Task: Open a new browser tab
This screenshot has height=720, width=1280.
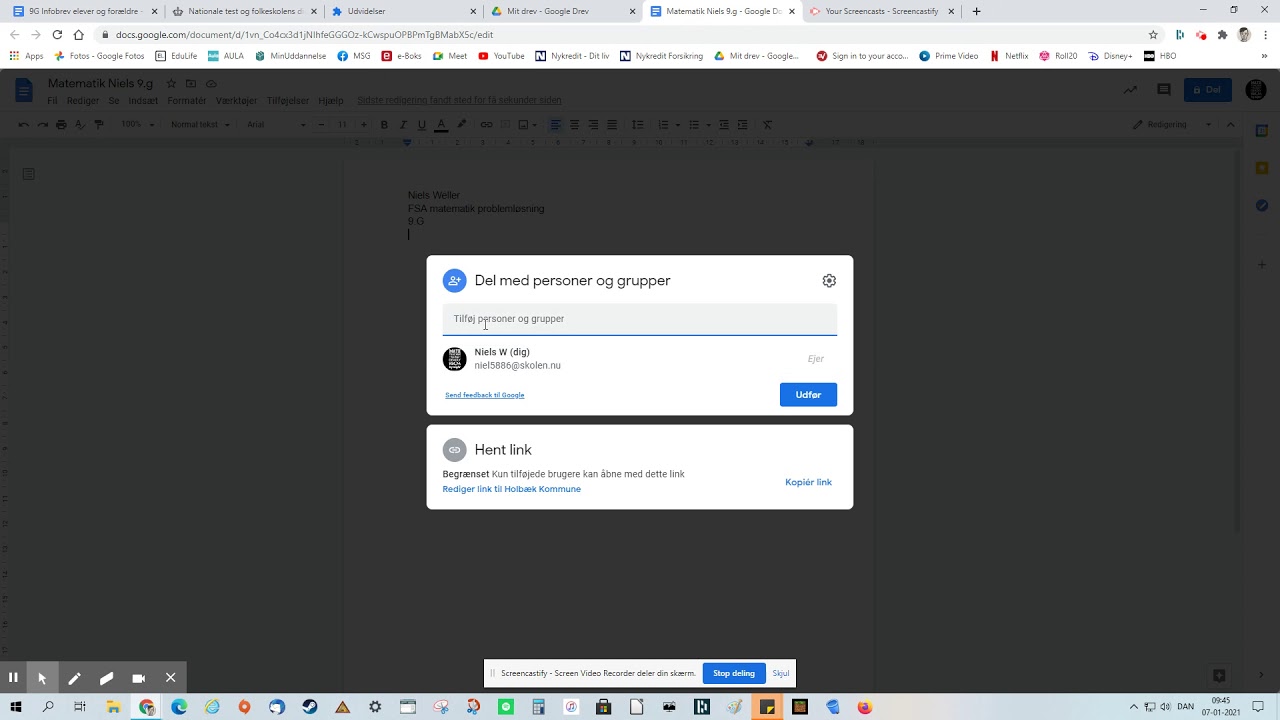Action: point(976,11)
